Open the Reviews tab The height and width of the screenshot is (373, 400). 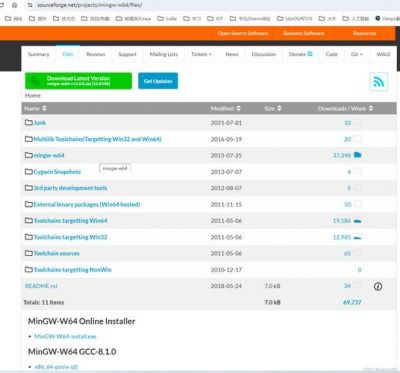(x=96, y=54)
